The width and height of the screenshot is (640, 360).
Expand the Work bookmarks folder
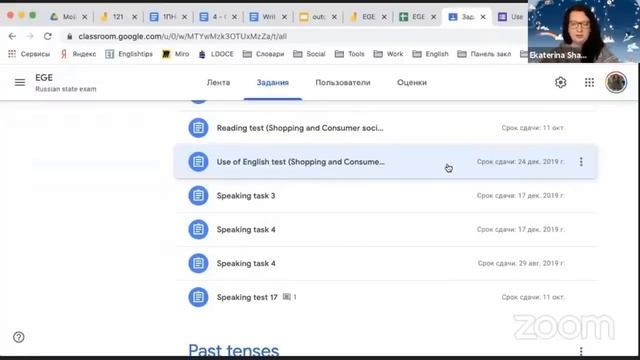pos(389,54)
